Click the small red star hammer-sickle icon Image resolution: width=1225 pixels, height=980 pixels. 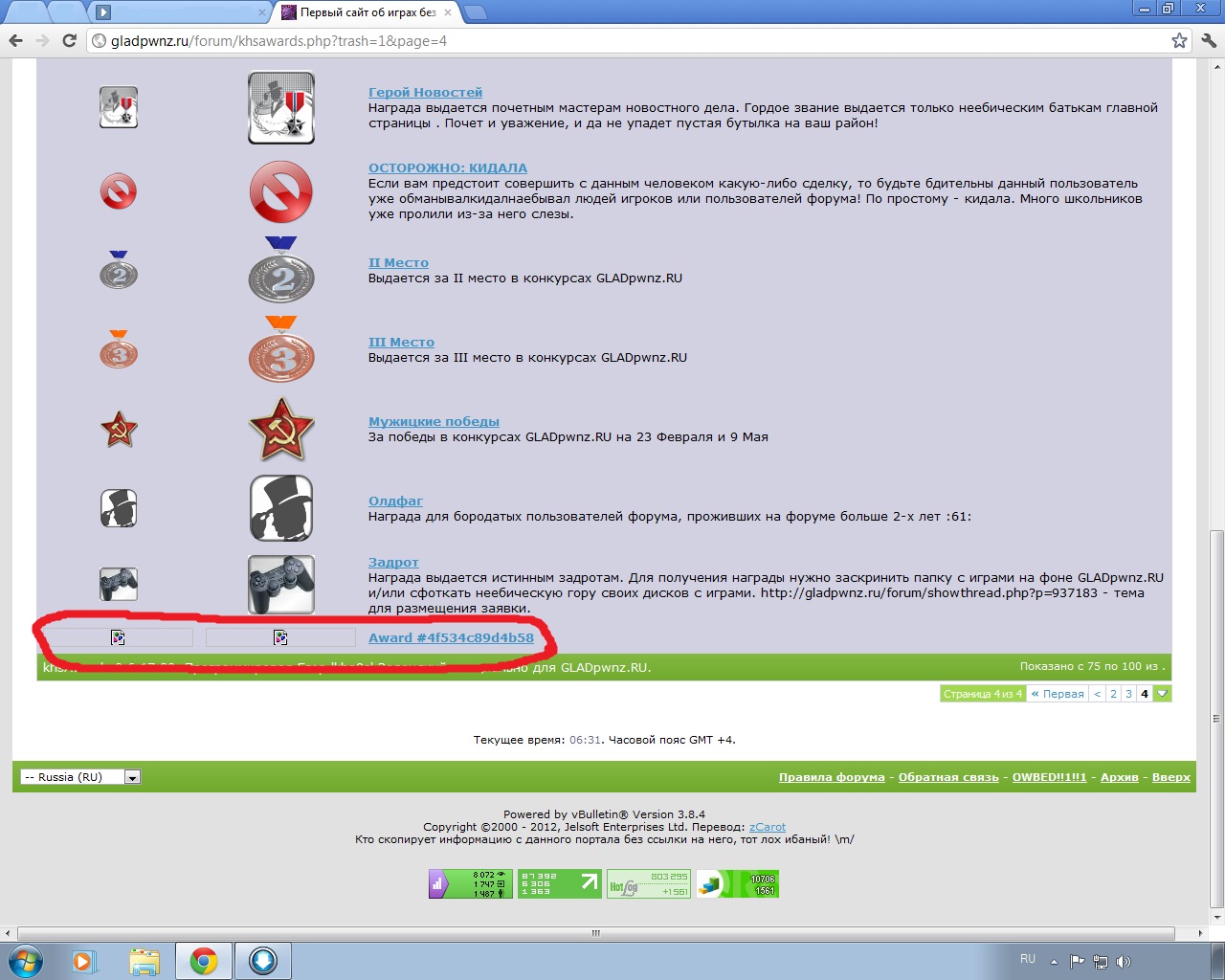click(119, 430)
